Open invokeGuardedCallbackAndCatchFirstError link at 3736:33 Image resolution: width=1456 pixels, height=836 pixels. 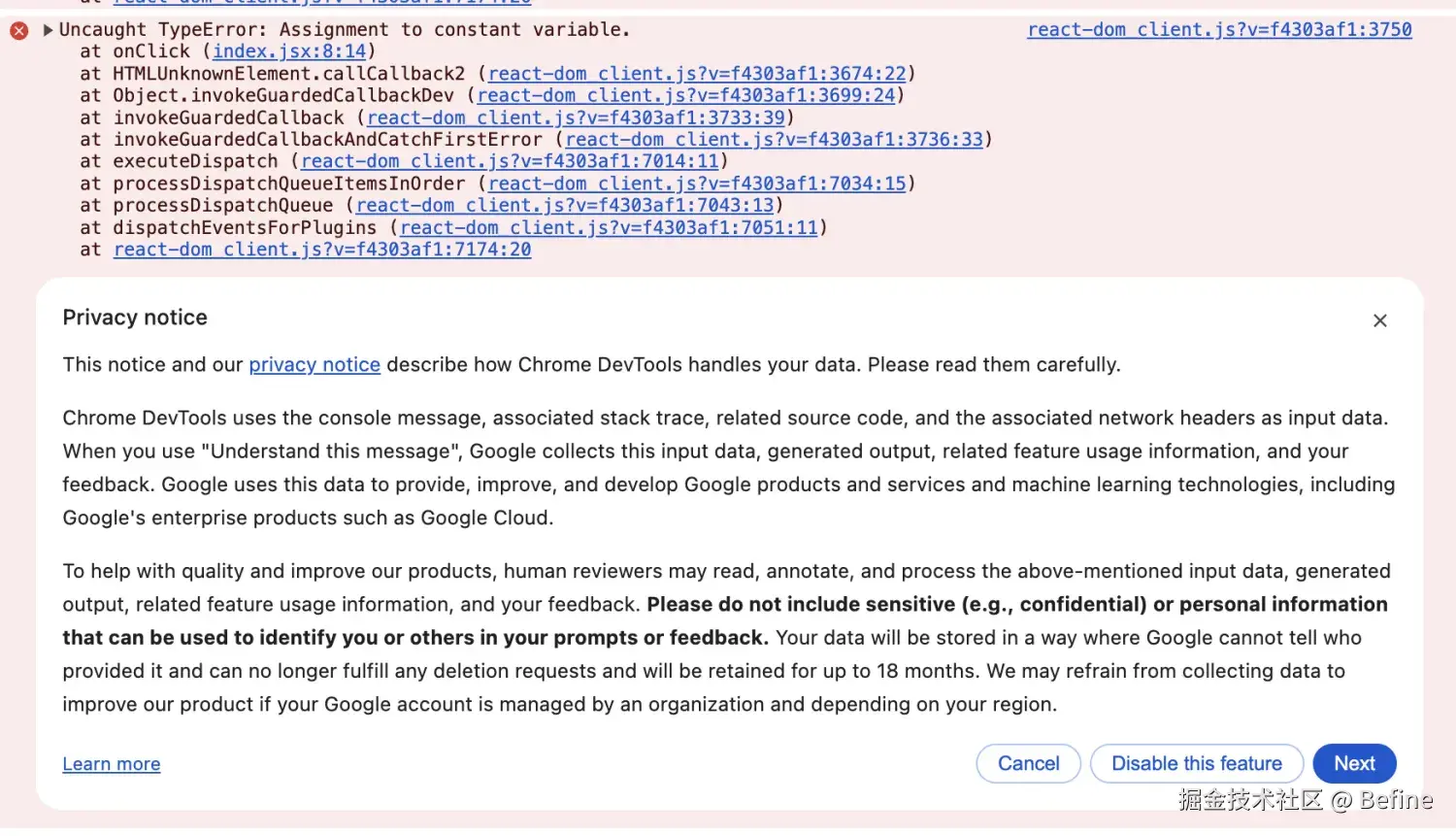click(x=775, y=140)
